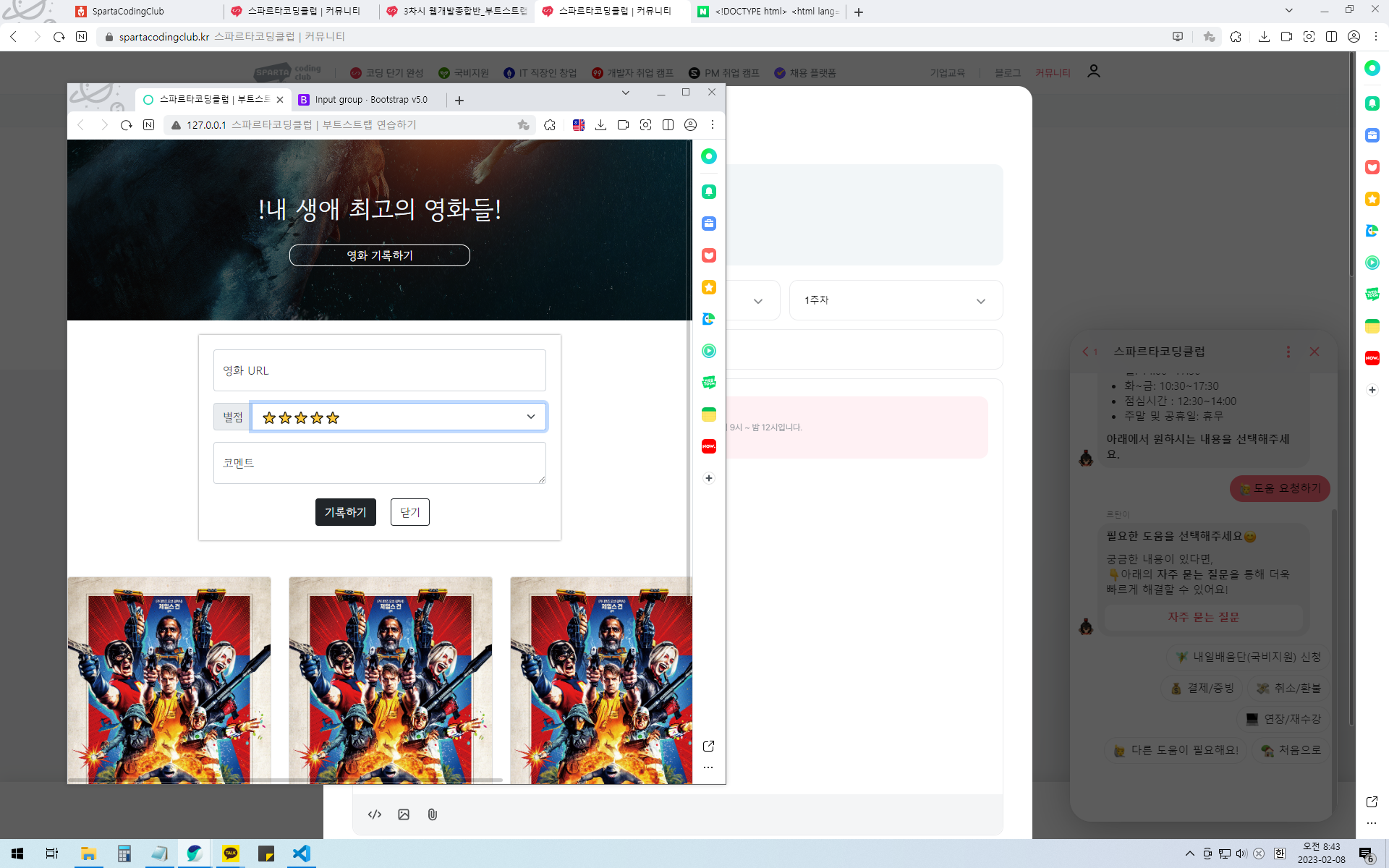Click the red Pocket icon in the front window sidebar
Image resolution: width=1389 pixels, height=868 pixels.
point(709,255)
